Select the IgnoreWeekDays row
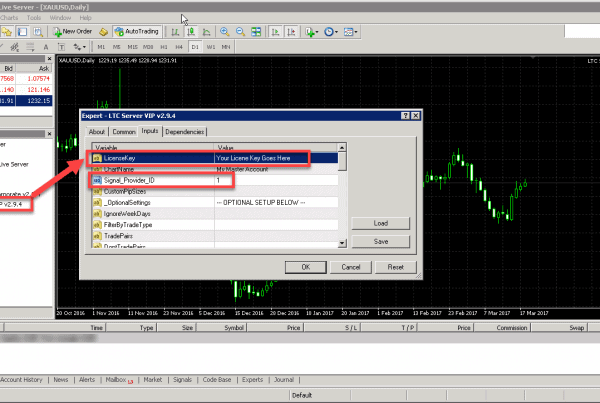The width and height of the screenshot is (600, 403). (x=215, y=214)
